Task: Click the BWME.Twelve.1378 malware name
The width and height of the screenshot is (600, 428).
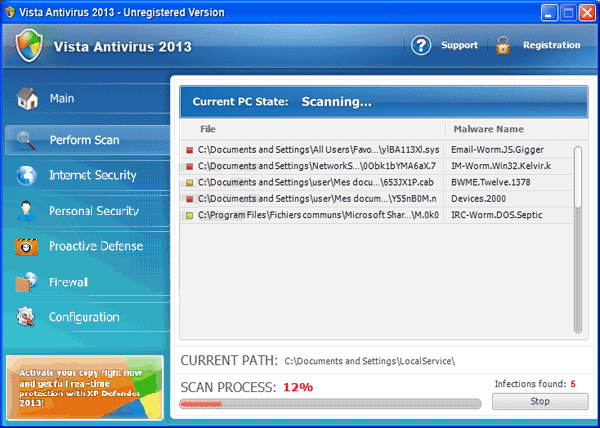Action: point(491,182)
